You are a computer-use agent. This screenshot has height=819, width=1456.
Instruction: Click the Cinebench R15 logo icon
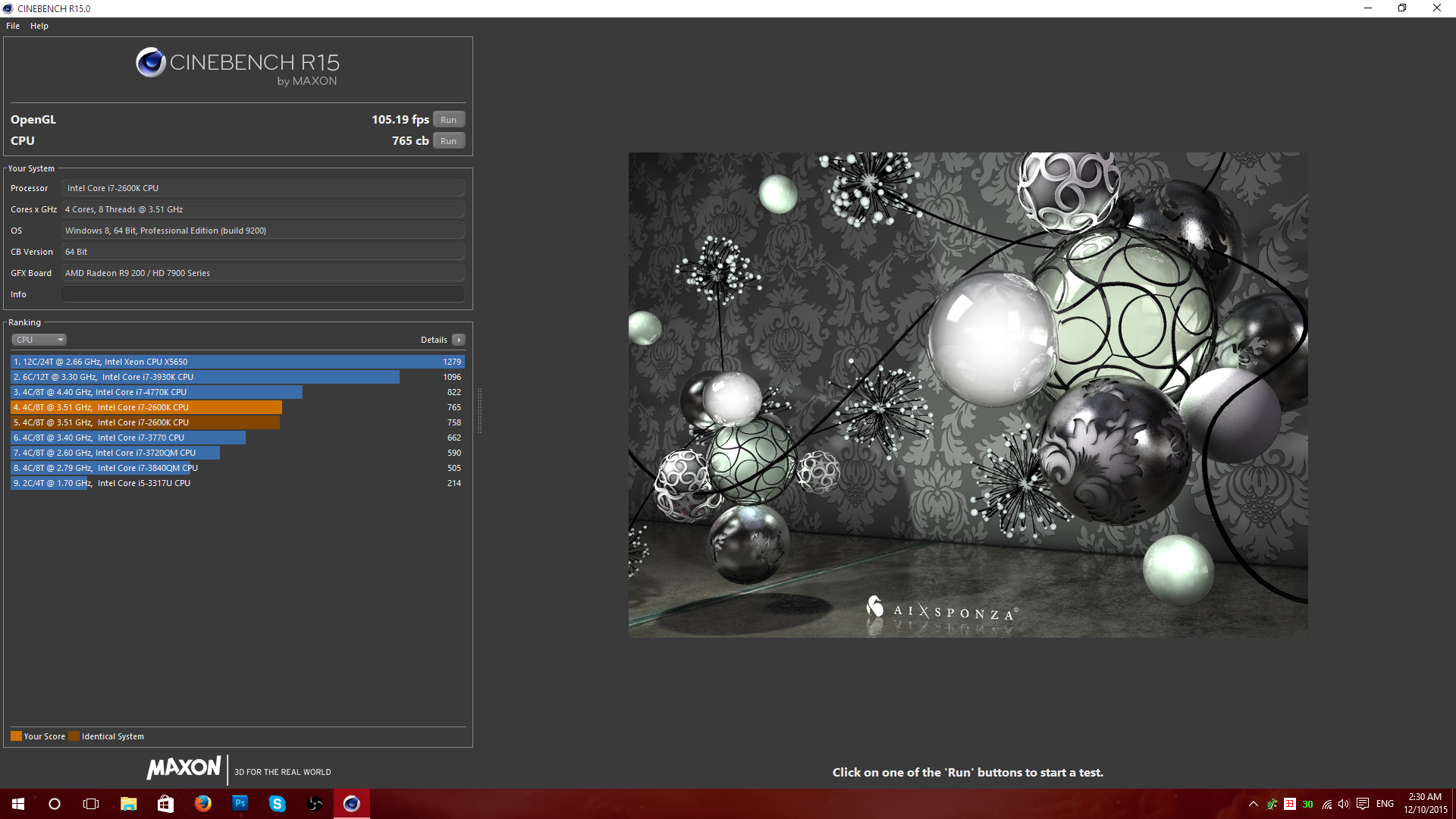click(x=150, y=62)
